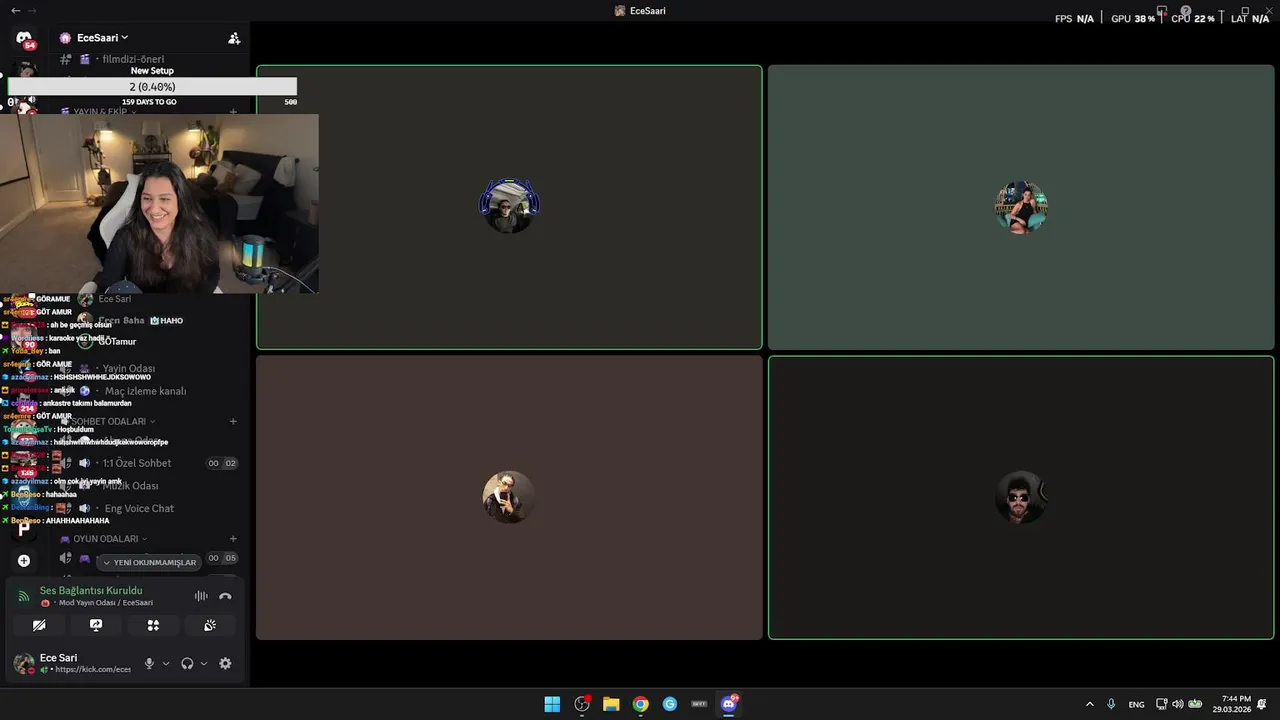Viewport: 1280px width, 720px height.
Task: Click the tray microphone icon
Action: pyautogui.click(x=1111, y=704)
